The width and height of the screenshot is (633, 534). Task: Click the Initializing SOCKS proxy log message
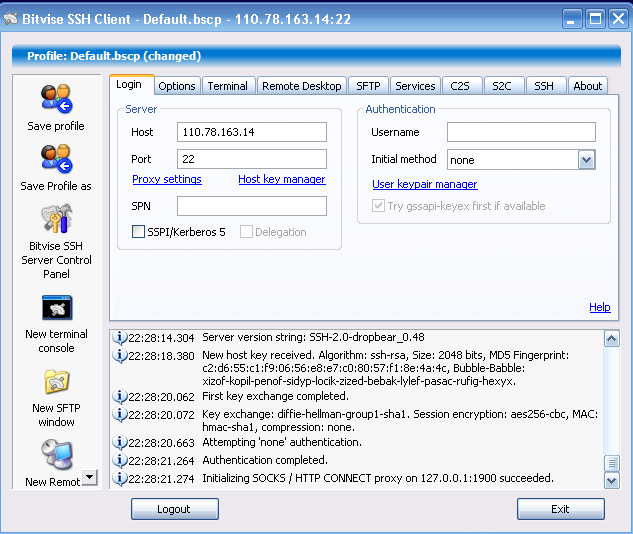pos(378,478)
